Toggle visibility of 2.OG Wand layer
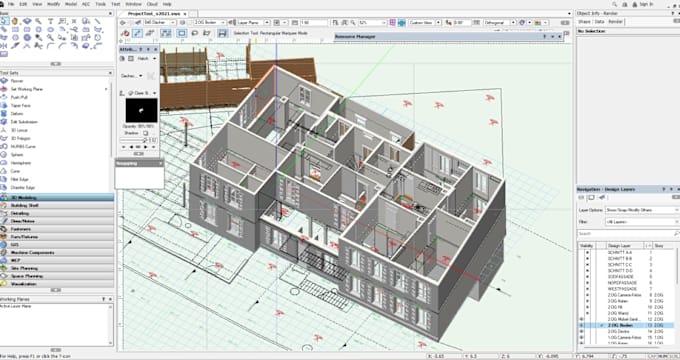This screenshot has height=360, width=680. pos(588,313)
